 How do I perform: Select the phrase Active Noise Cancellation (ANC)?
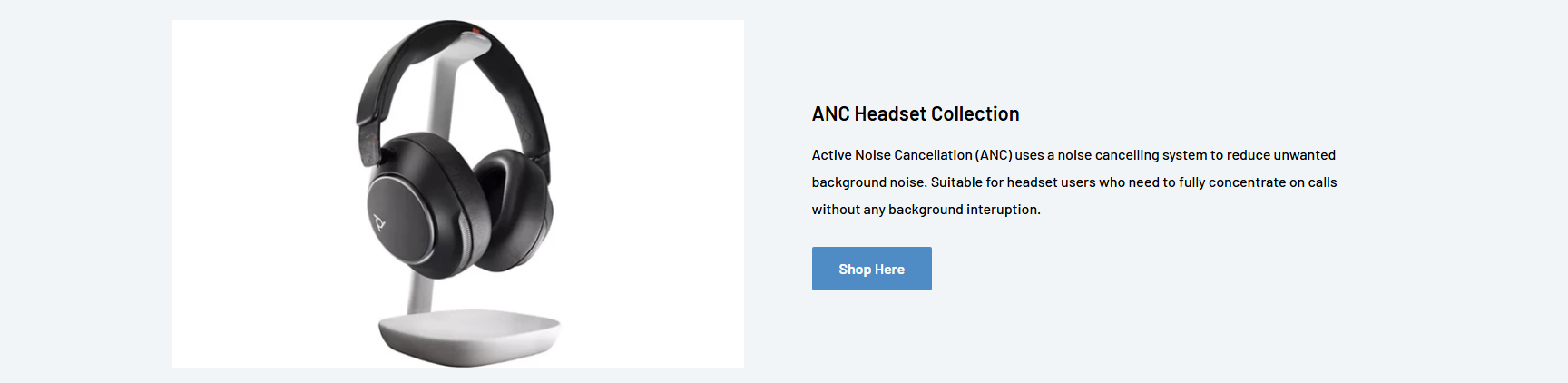(911, 155)
